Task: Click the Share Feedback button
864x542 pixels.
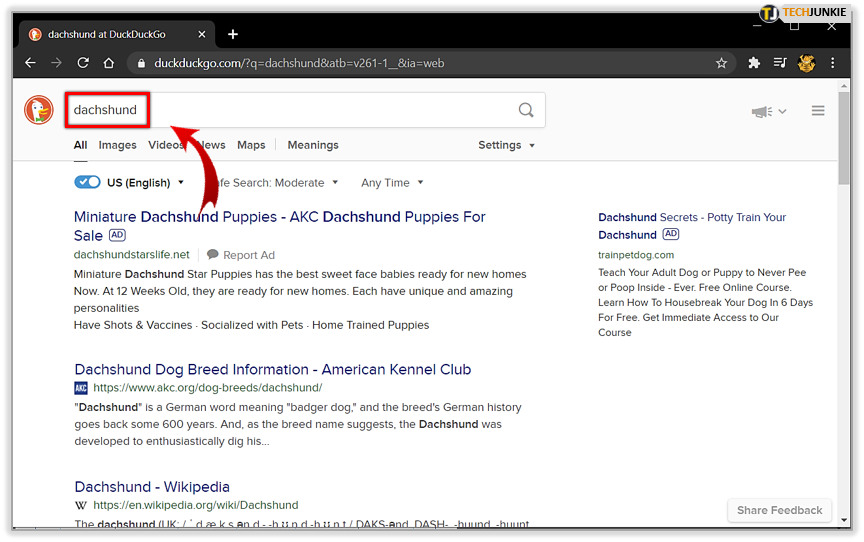Action: (x=779, y=510)
